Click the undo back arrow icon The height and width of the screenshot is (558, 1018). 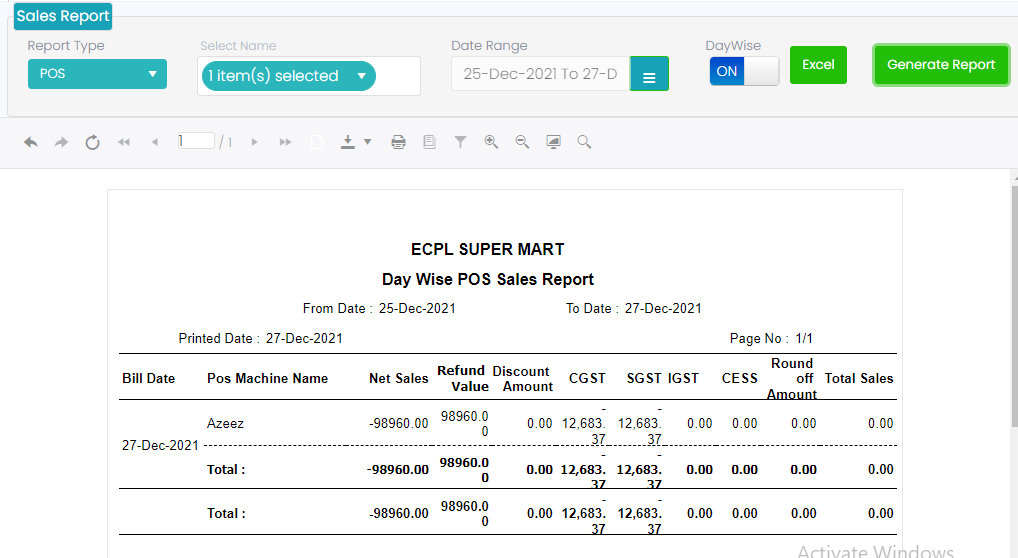31,143
